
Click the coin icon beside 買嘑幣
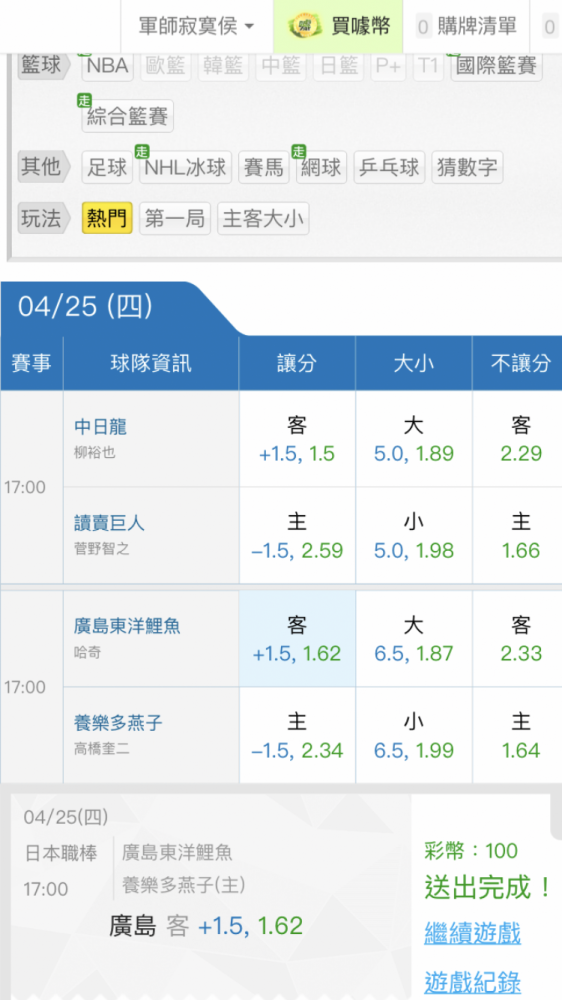tap(304, 26)
